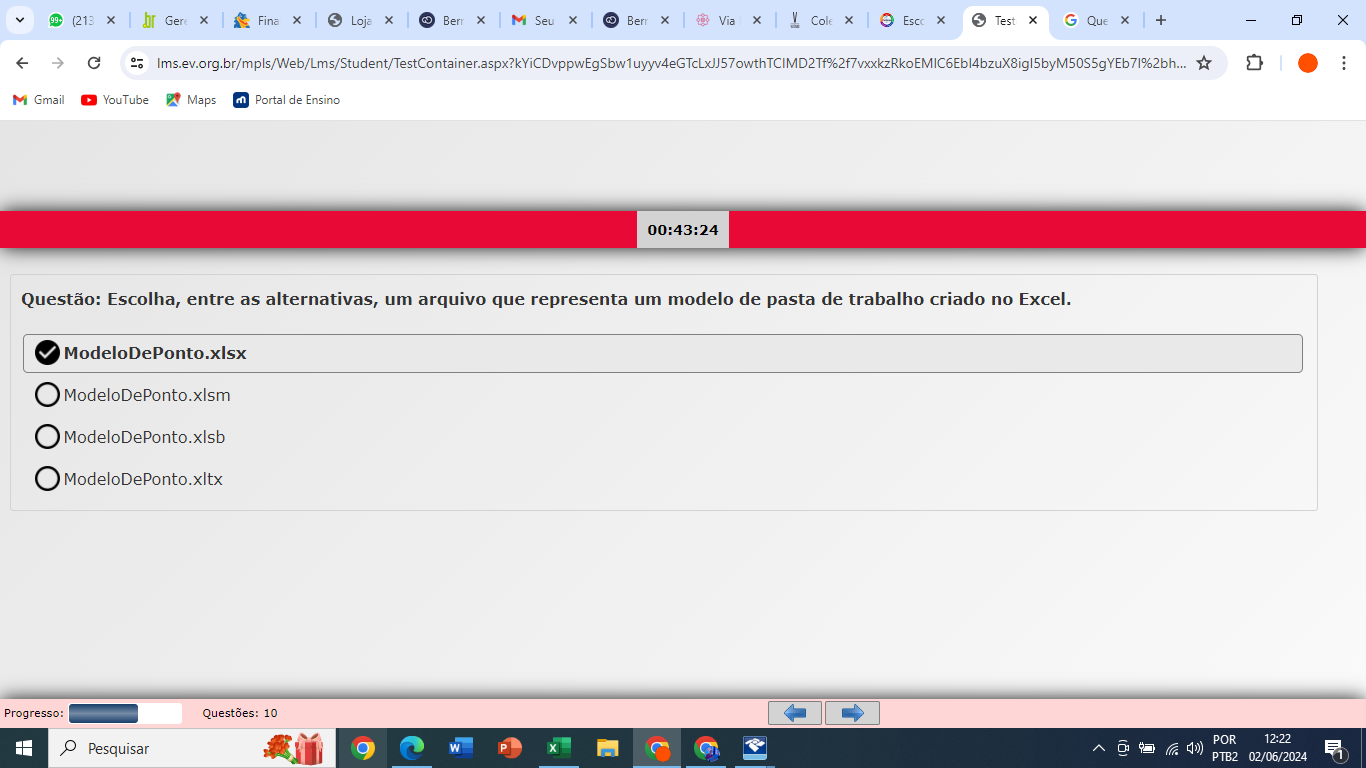
Task: Select the ModeloDePonto.xlsx answer
Action: (x=47, y=353)
